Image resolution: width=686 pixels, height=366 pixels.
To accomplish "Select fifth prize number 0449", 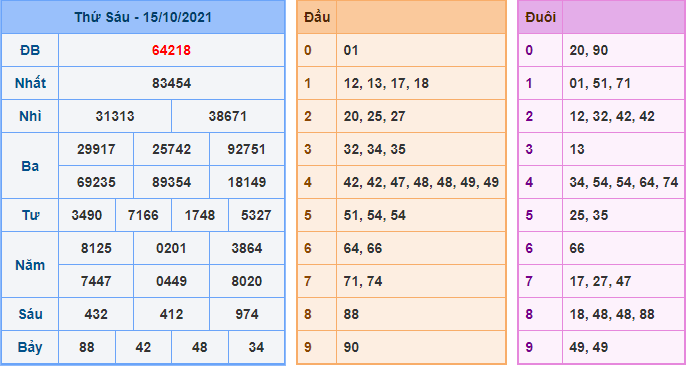I will tap(172, 281).
